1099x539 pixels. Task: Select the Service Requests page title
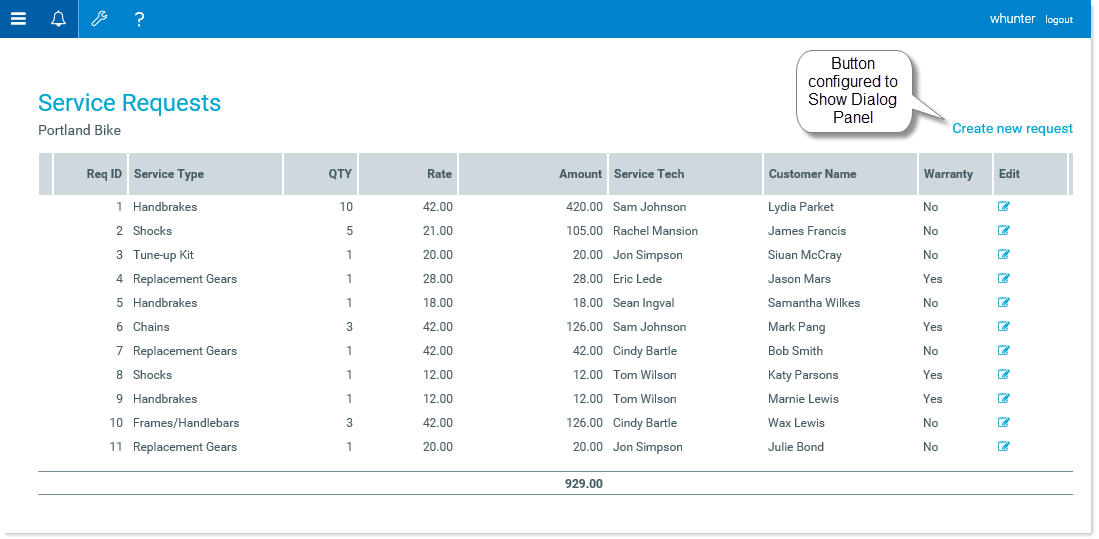pos(130,103)
